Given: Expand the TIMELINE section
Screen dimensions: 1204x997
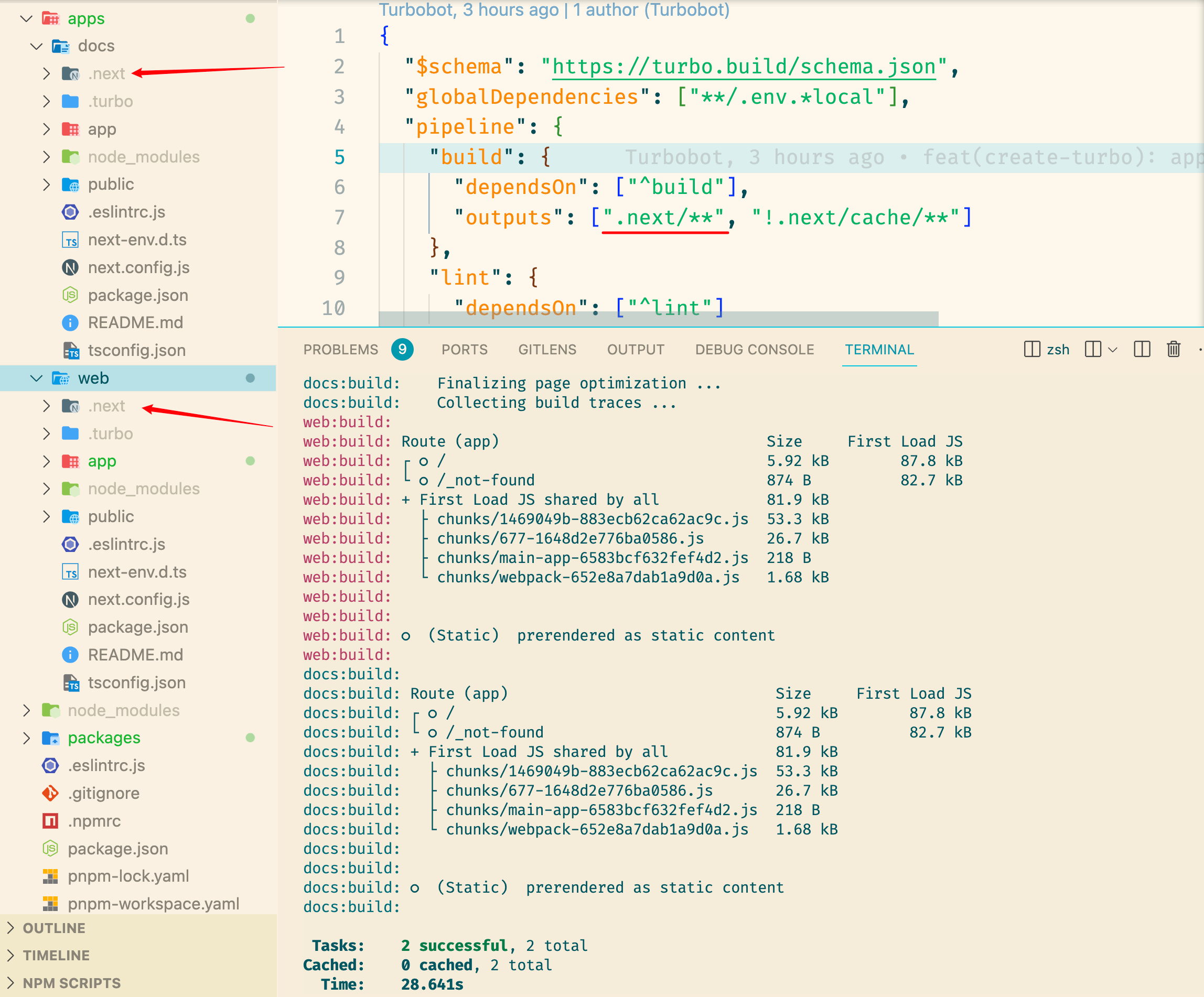Looking at the screenshot, I should (10, 955).
